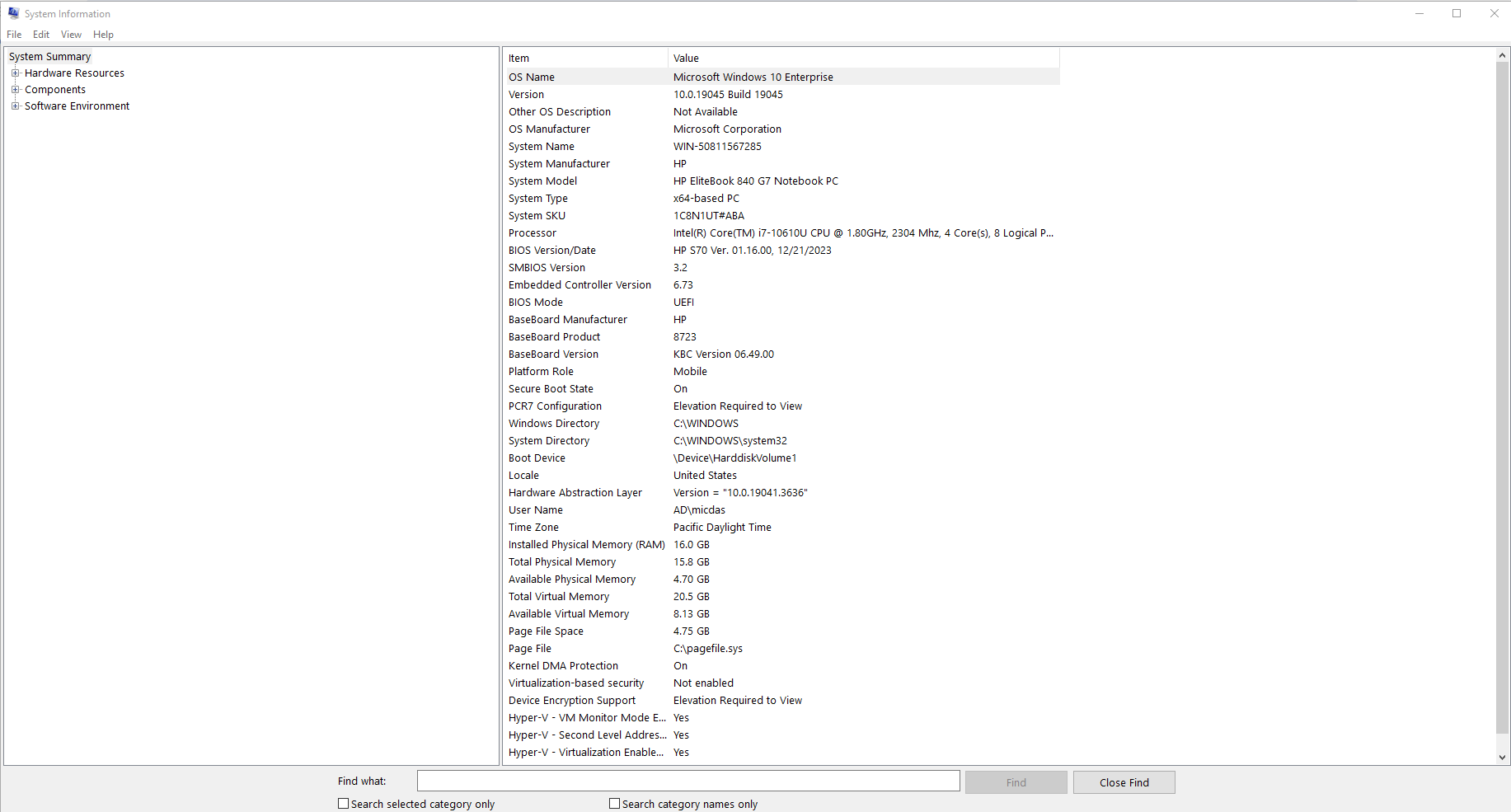Viewport: 1511px width, 812px height.
Task: Select the OS Name row
Action: tap(781, 77)
